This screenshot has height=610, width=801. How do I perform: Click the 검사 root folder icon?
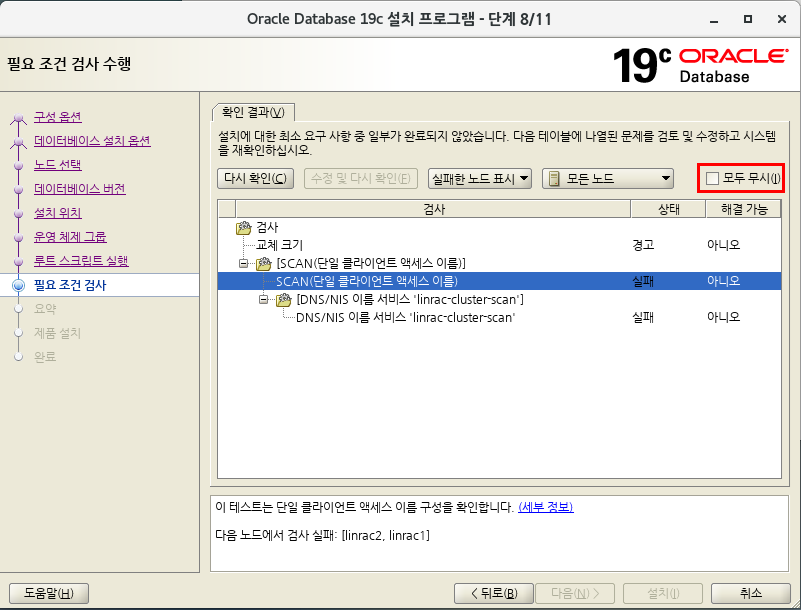244,227
